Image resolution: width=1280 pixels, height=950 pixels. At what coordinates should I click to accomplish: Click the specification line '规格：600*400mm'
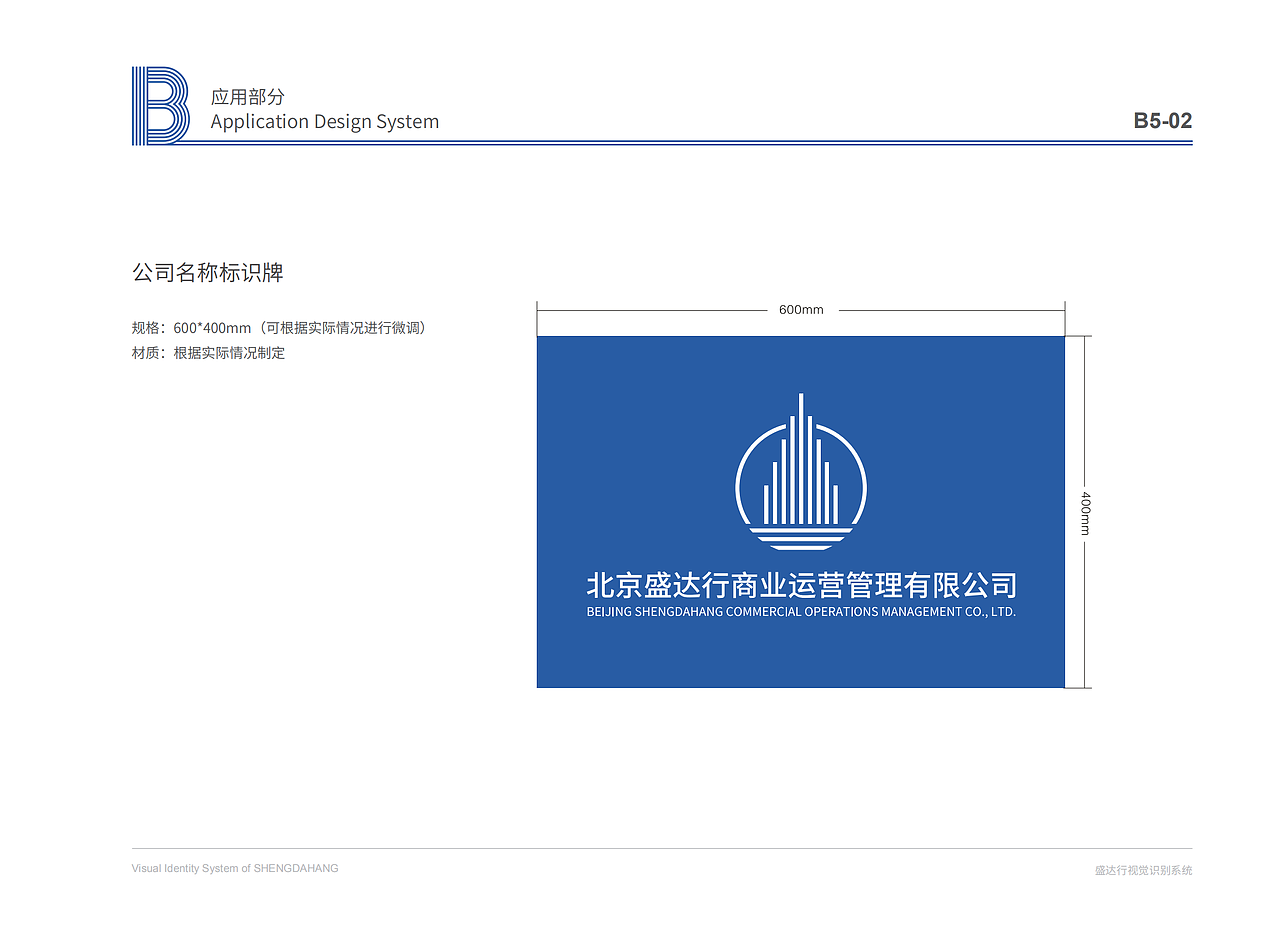280,328
